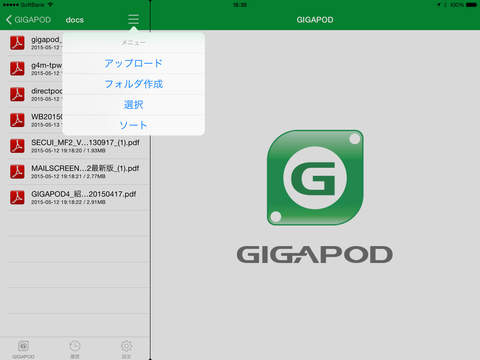Open the hamburger menu icon
This screenshot has width=480, height=360.
(x=133, y=19)
